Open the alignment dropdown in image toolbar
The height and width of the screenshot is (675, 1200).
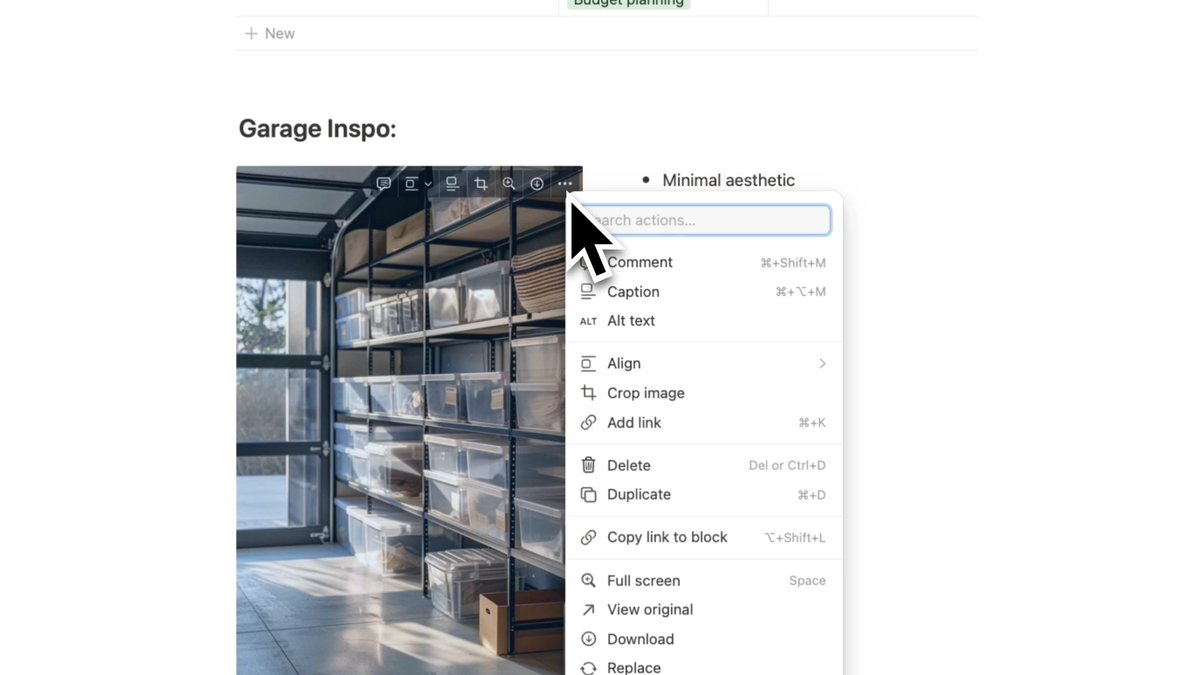417,184
